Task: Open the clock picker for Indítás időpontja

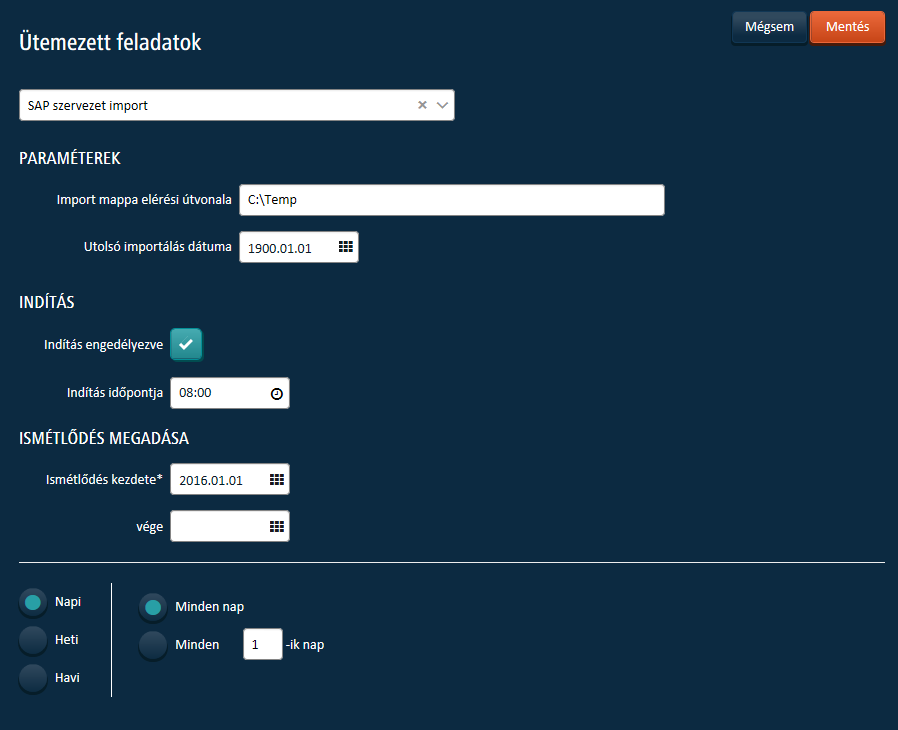Action: (277, 393)
